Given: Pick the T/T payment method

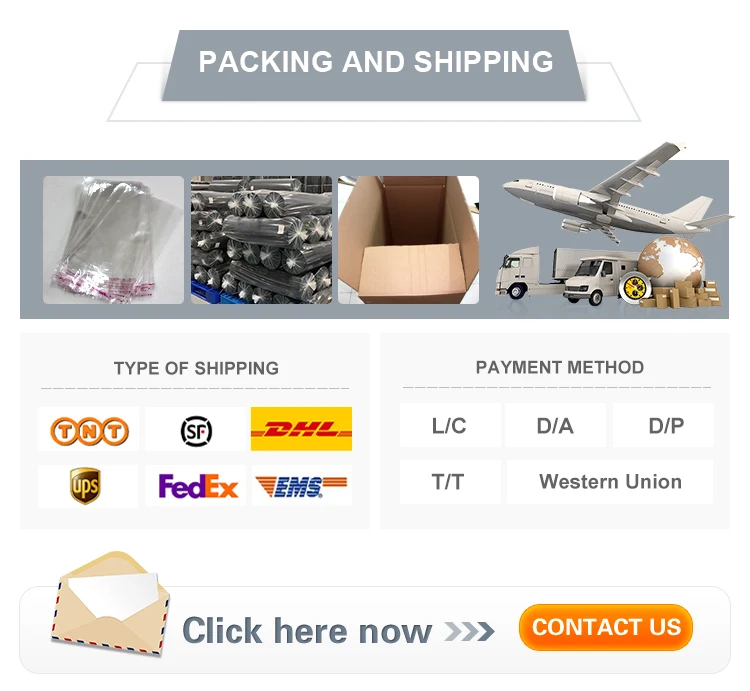Looking at the screenshot, I should click(450, 482).
